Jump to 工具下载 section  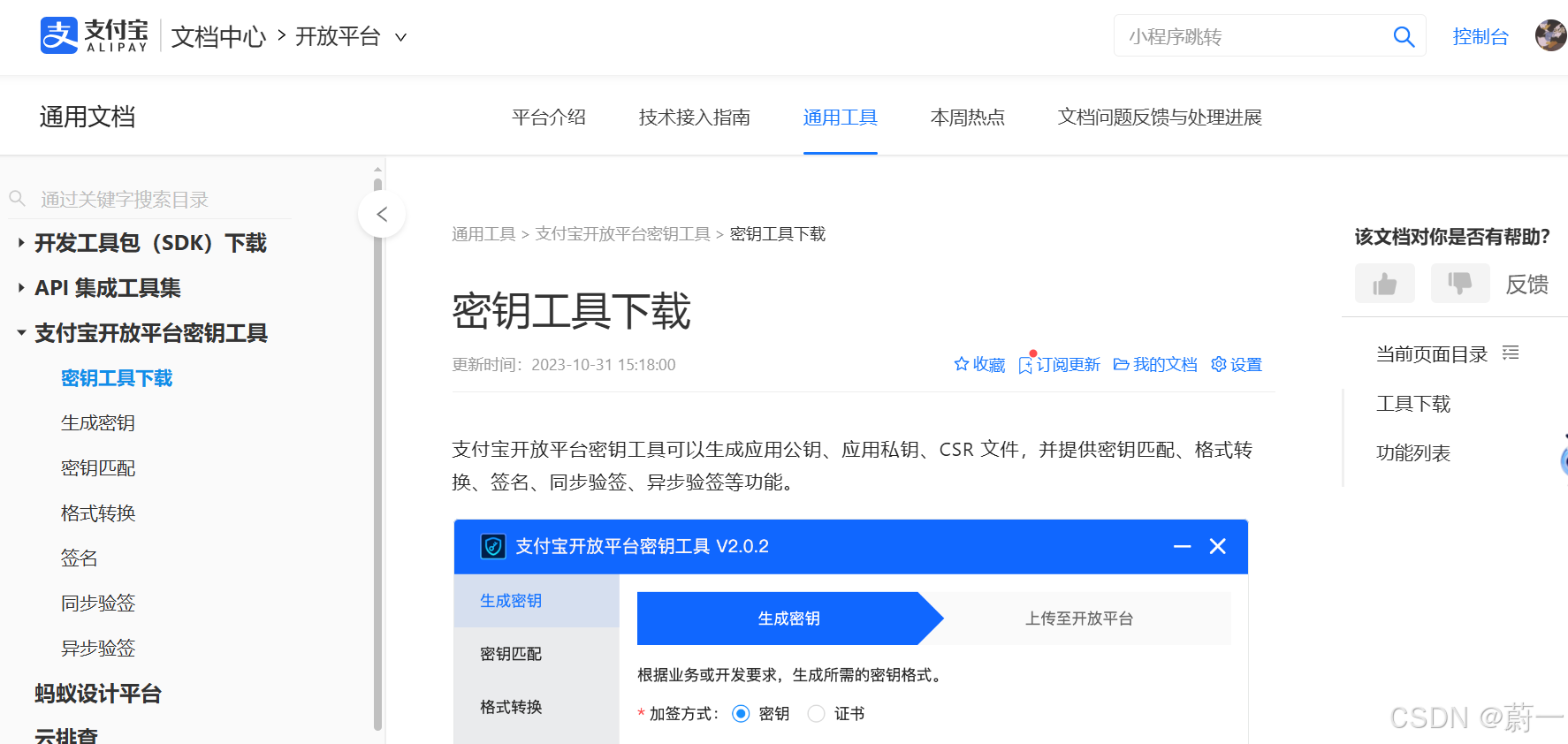coord(1413,404)
